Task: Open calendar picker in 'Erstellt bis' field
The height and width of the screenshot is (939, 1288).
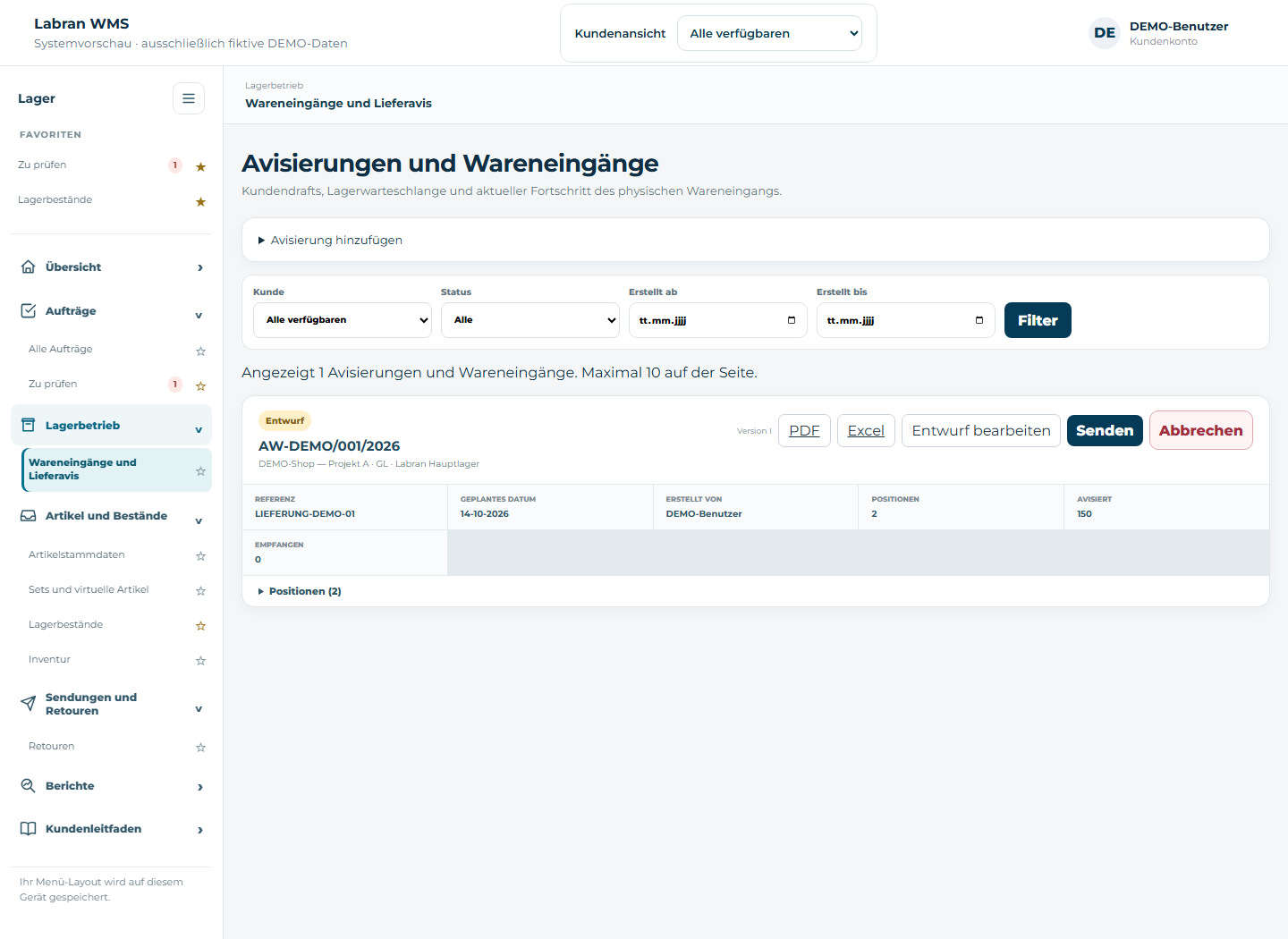Action: click(x=979, y=320)
